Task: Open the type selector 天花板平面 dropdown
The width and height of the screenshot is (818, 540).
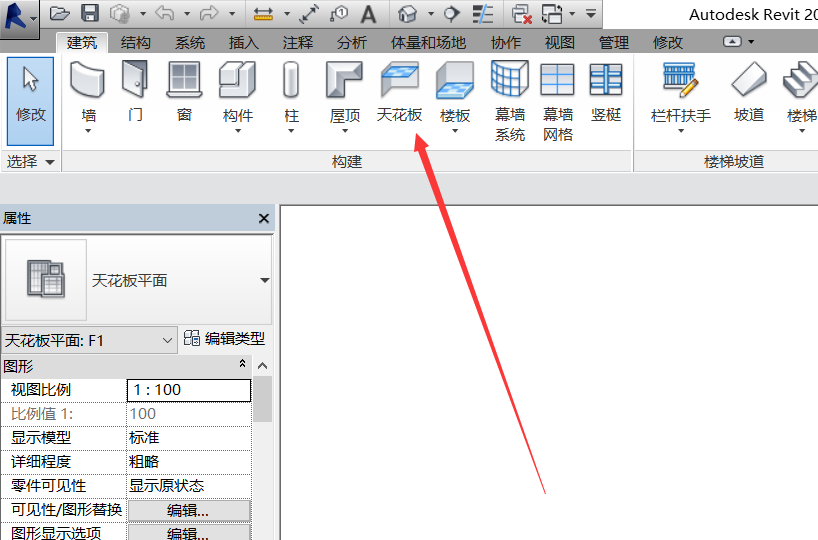Action: pos(264,281)
